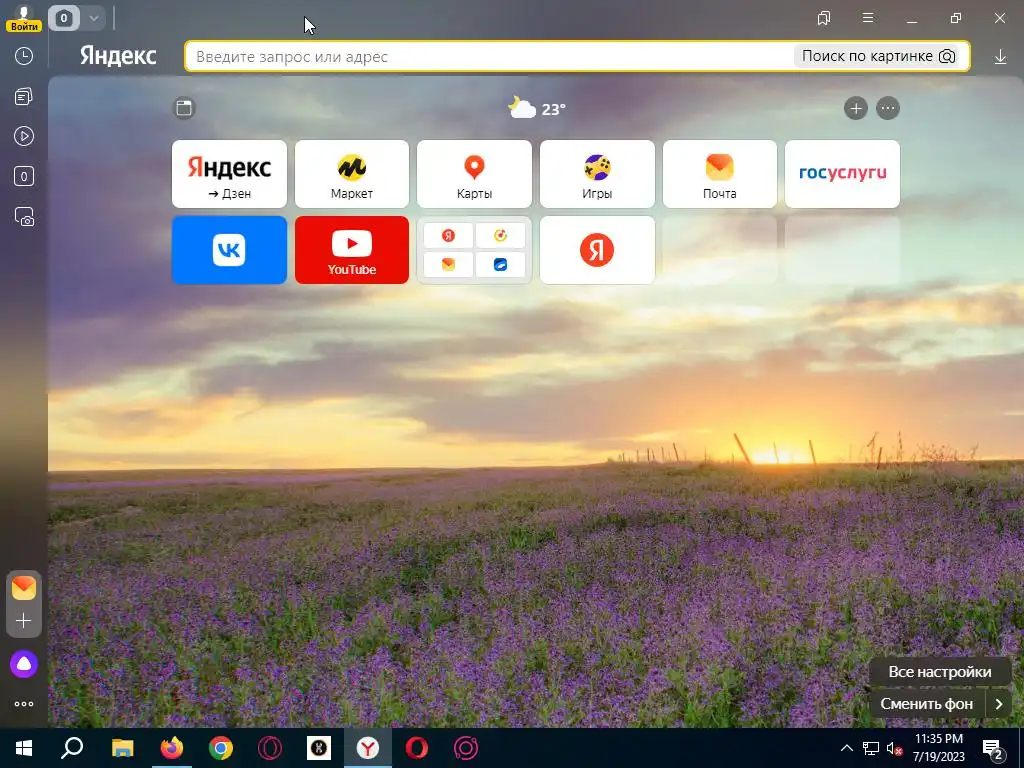The width and height of the screenshot is (1024, 768).
Task: Click the Все настройки button
Action: pyautogui.click(x=940, y=671)
